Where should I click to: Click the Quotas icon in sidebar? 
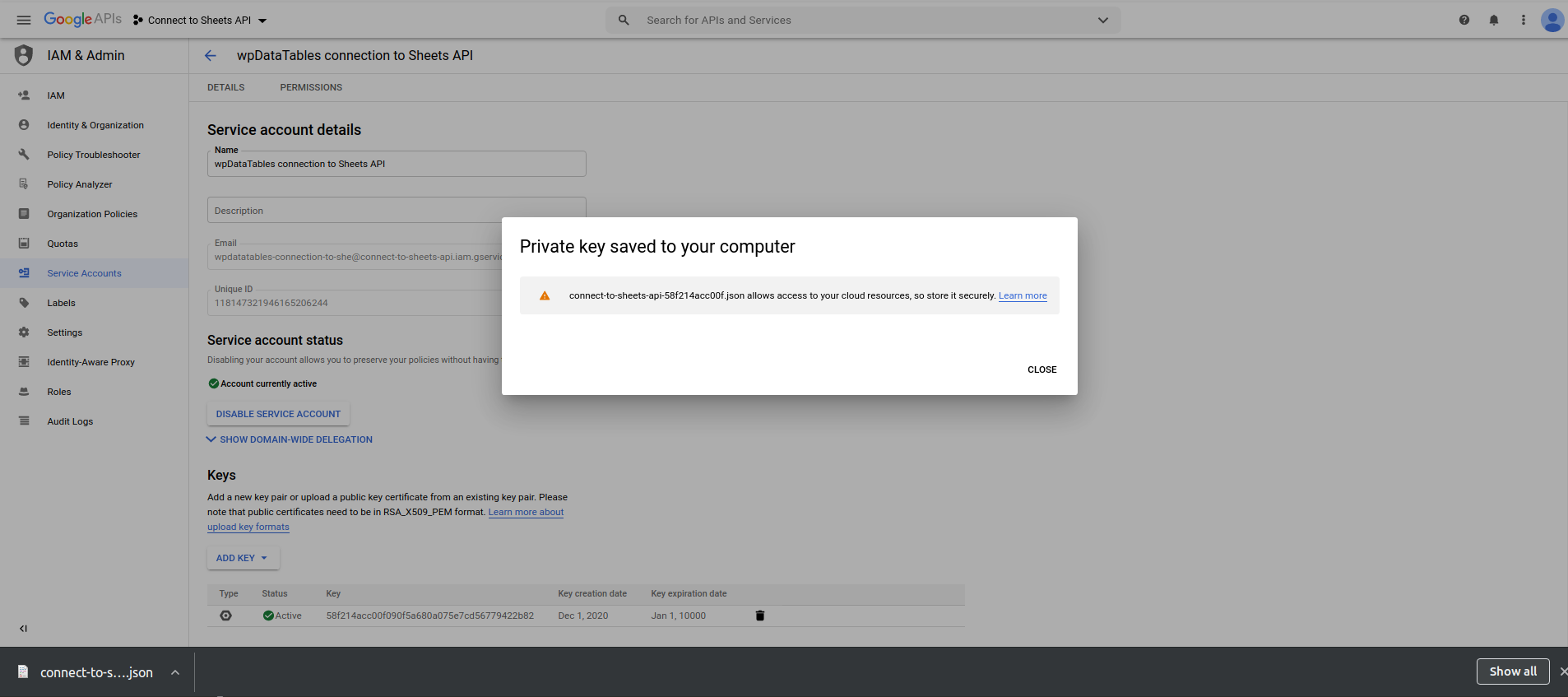24,244
